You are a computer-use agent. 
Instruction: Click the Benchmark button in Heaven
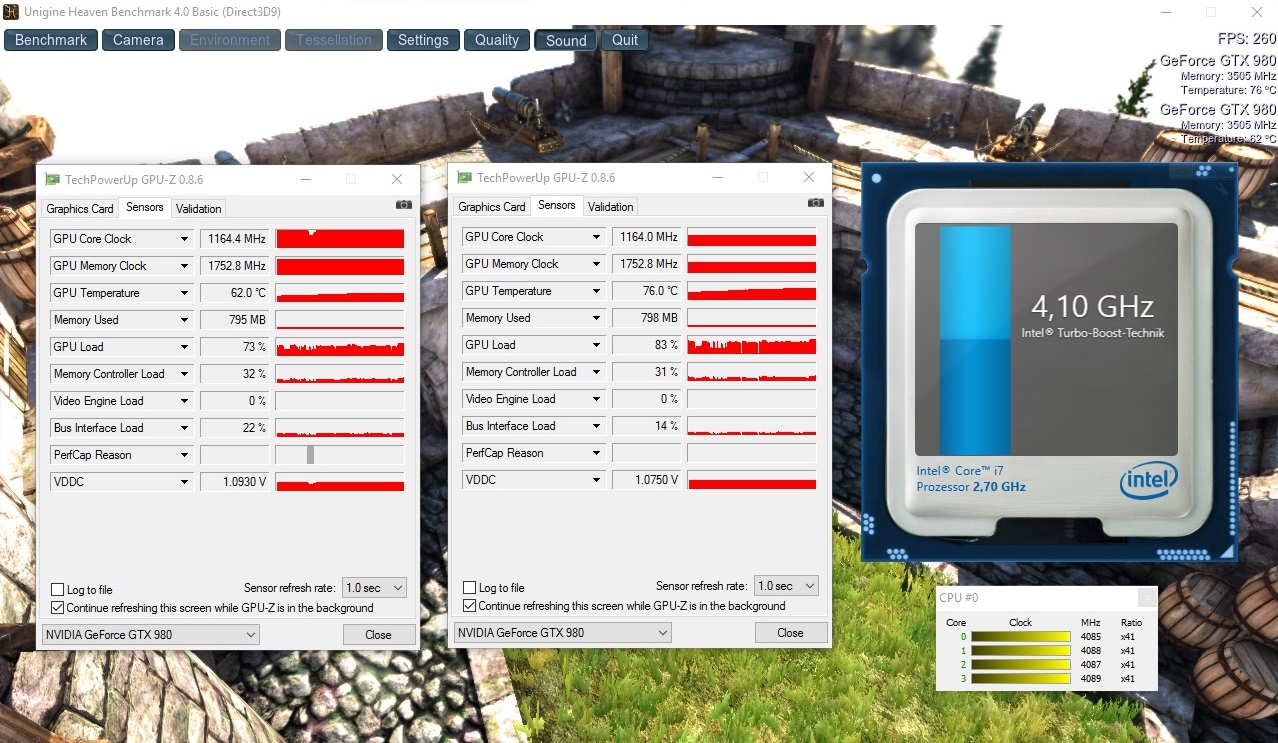coord(51,40)
